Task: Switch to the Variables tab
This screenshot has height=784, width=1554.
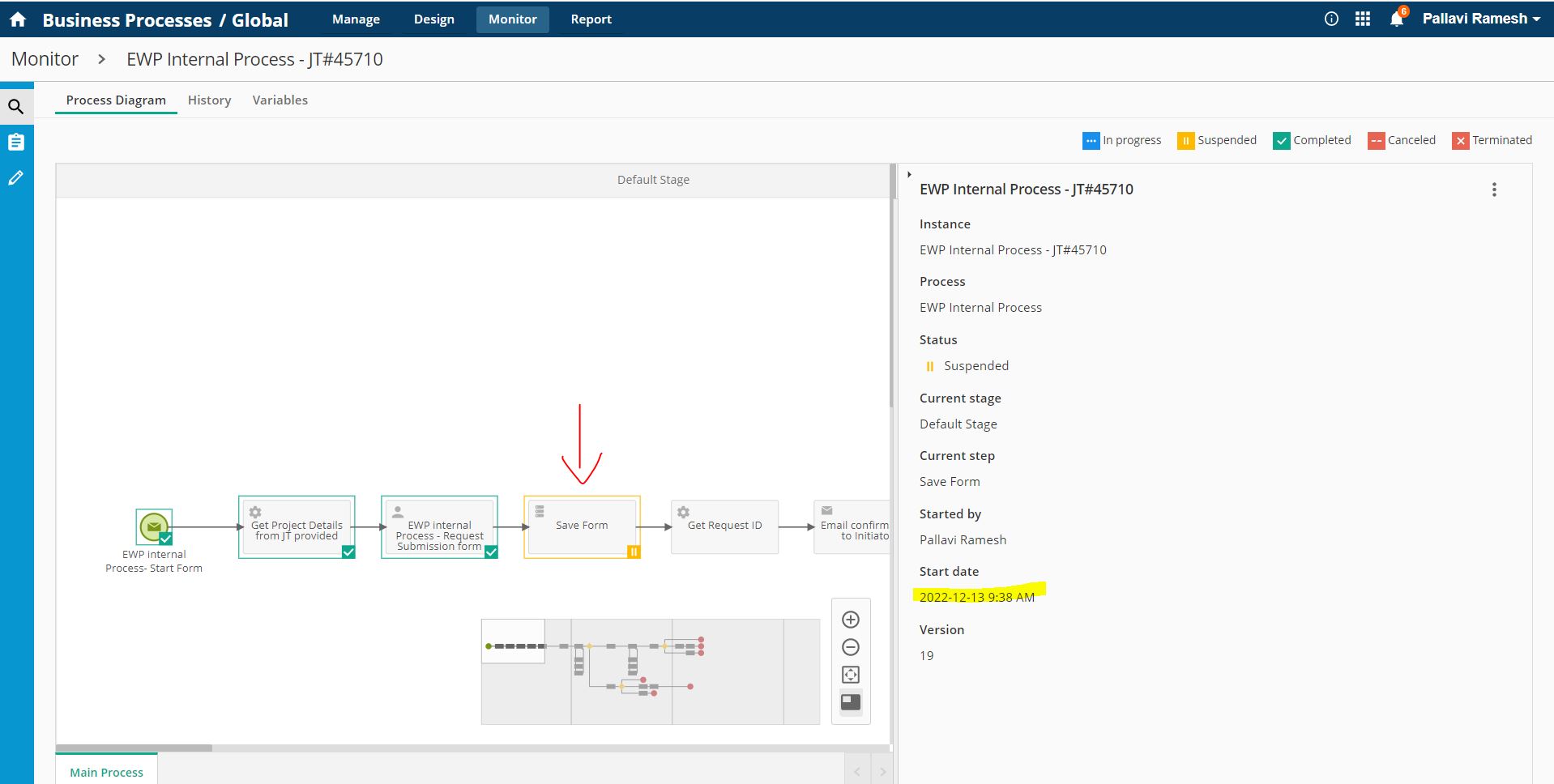Action: coord(280,100)
